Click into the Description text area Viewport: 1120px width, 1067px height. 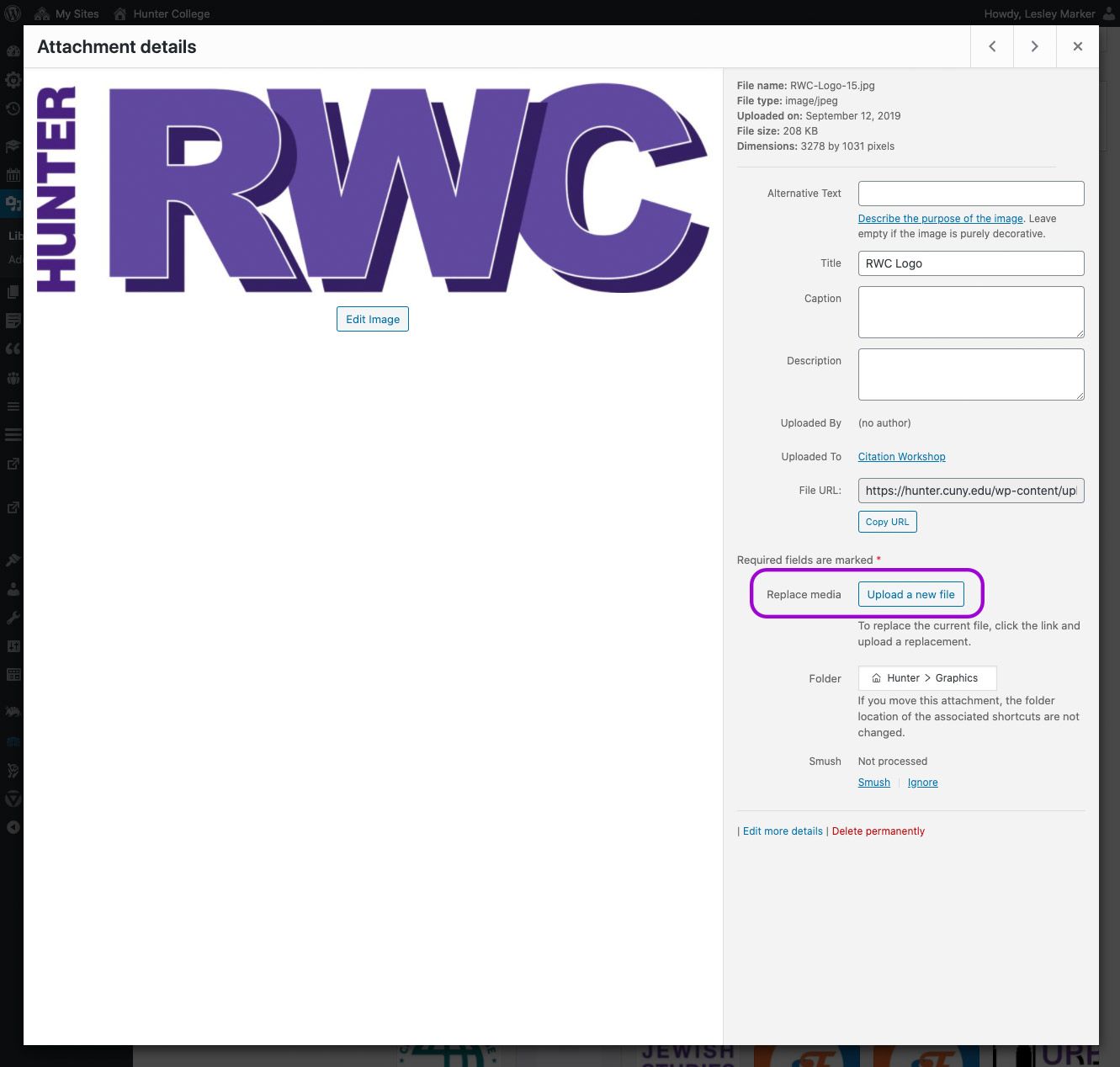click(x=971, y=374)
